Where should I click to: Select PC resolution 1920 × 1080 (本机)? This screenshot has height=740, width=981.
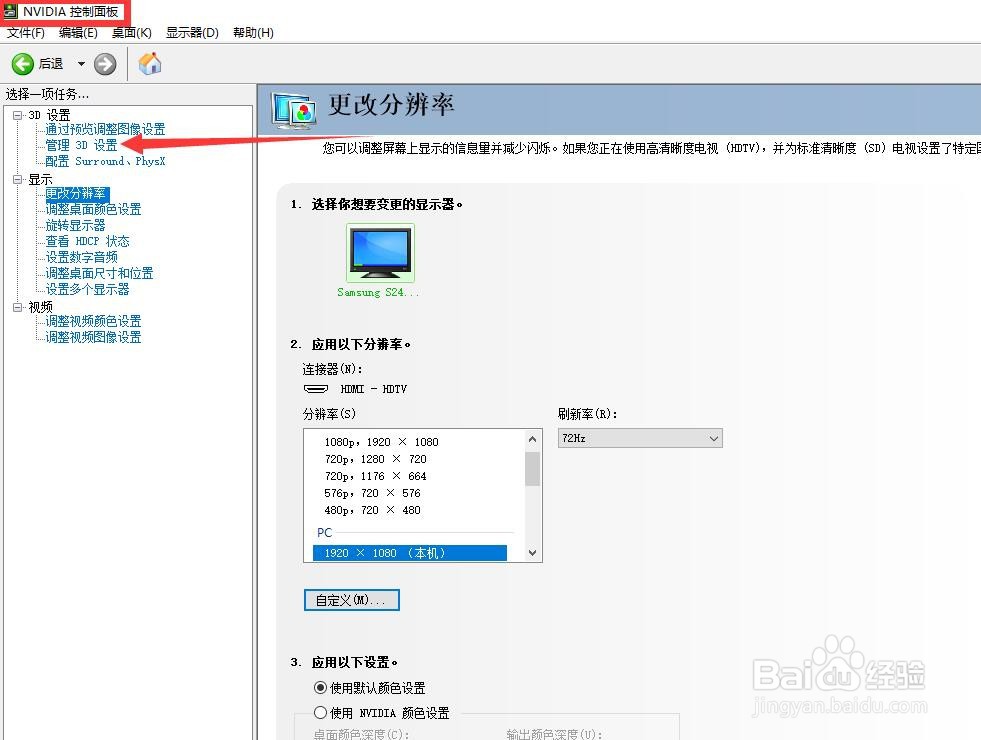pyautogui.click(x=409, y=553)
